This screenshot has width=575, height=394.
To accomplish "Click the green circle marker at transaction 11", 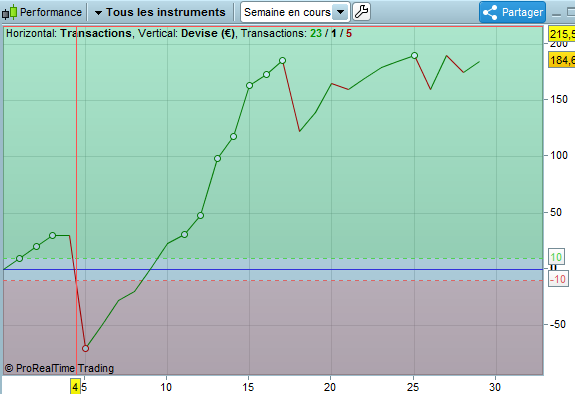I will pyautogui.click(x=184, y=234).
